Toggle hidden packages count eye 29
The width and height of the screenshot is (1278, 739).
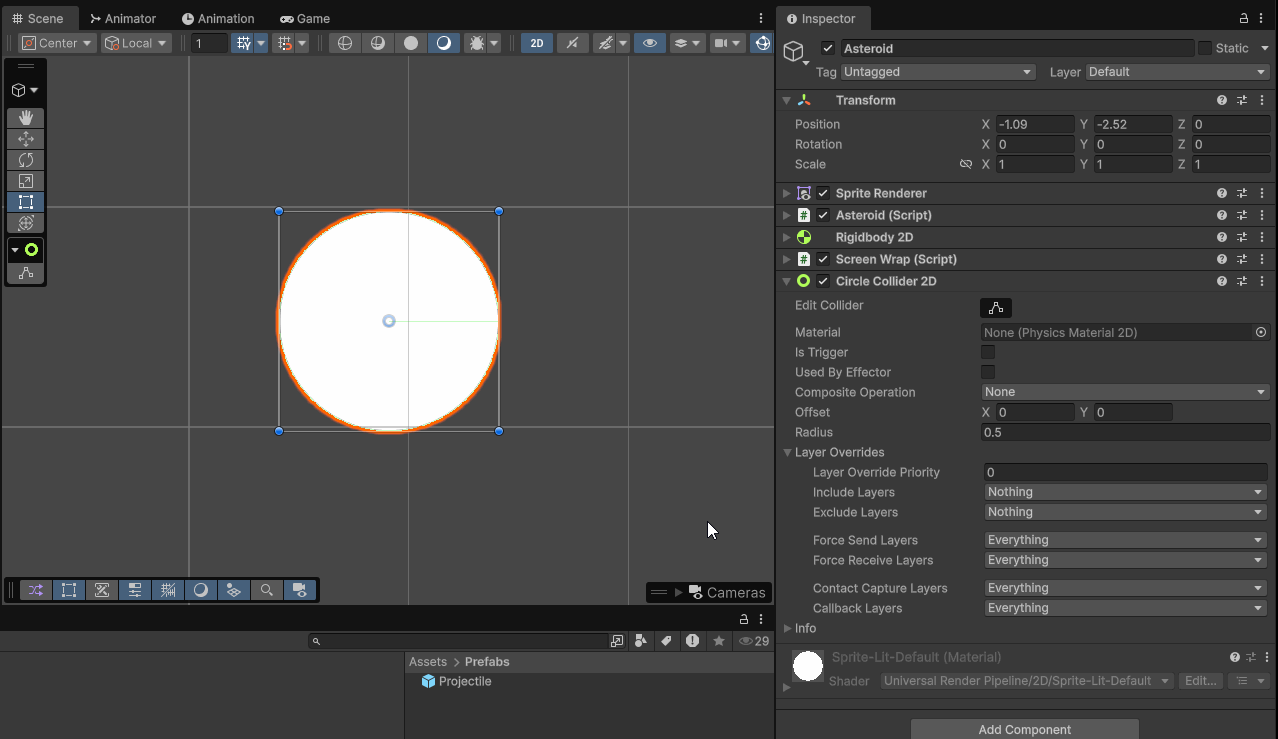[754, 641]
